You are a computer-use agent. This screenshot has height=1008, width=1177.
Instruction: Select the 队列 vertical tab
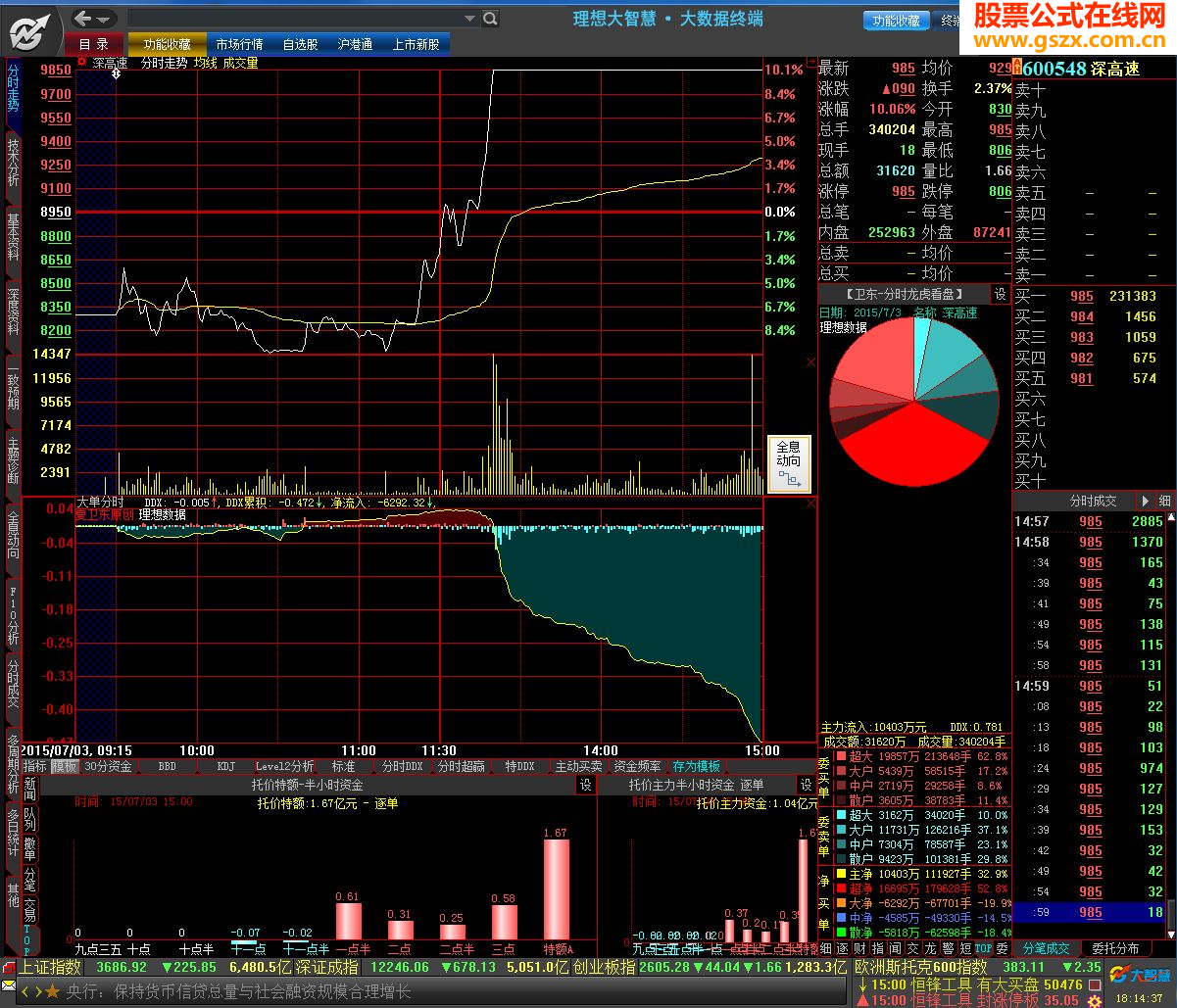(x=30, y=819)
